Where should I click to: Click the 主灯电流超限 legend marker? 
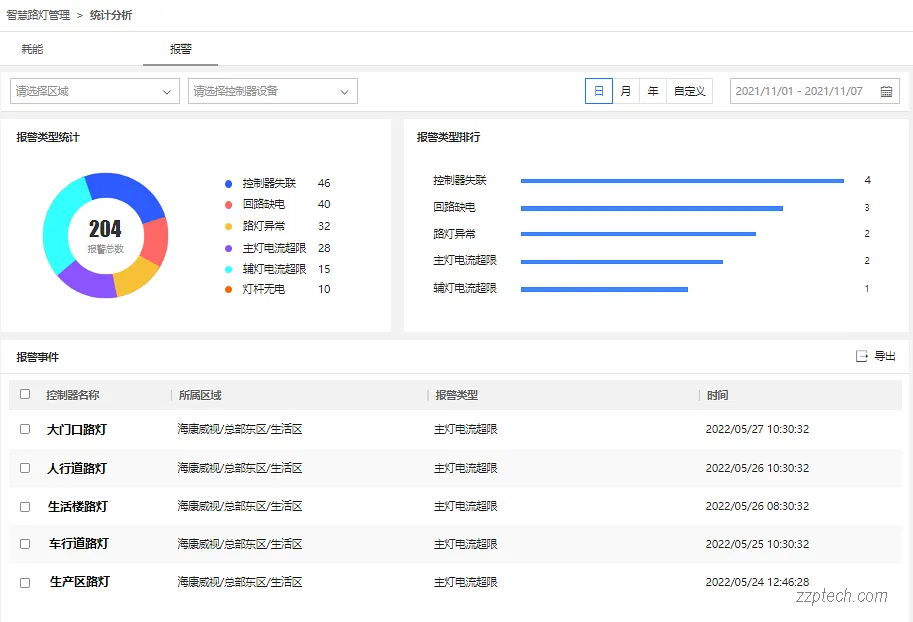click(x=228, y=247)
